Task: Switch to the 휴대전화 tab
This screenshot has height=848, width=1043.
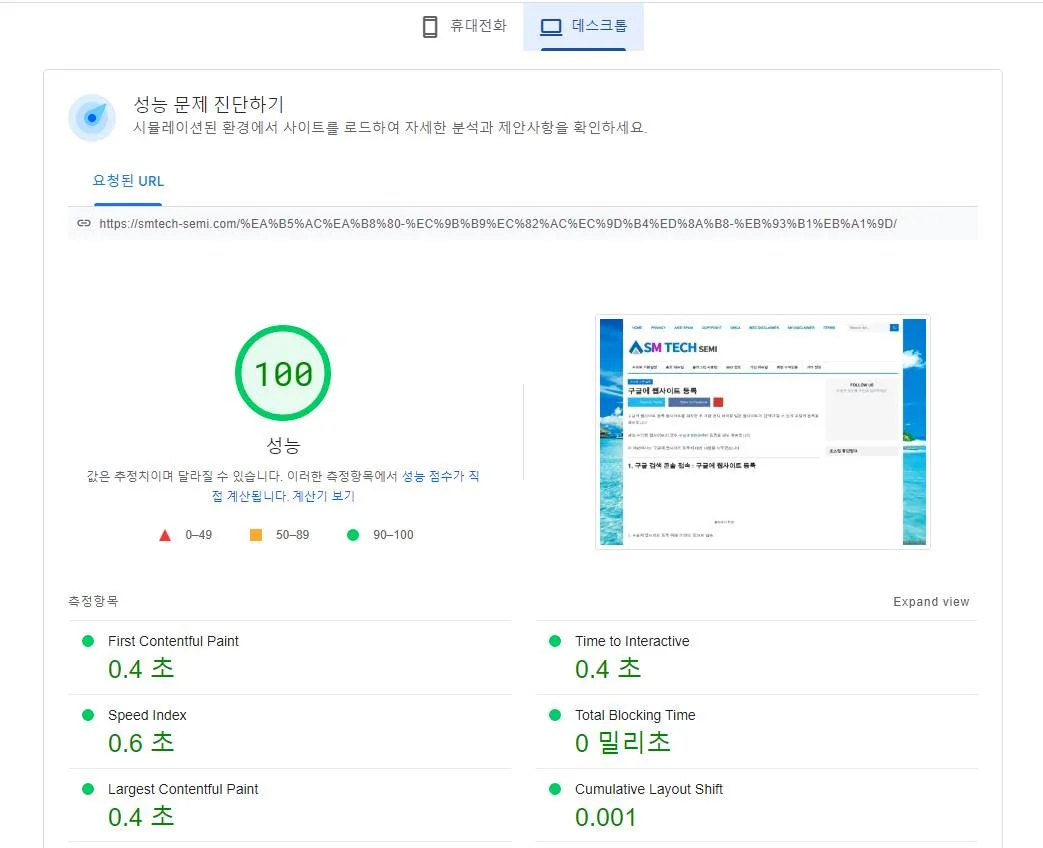Action: (462, 25)
